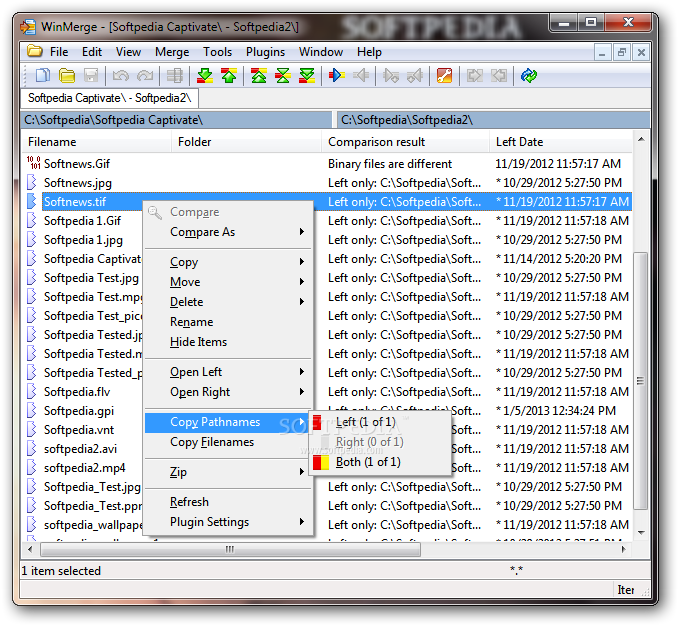
Task: Expand the Plugin Settings submenu
Action: point(228,522)
